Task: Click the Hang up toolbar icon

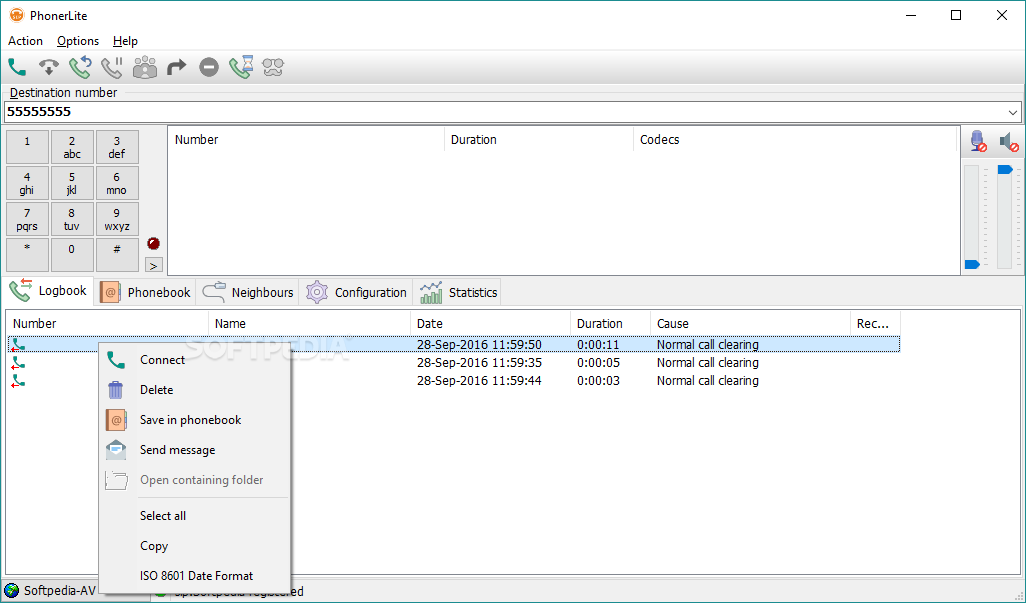Action: pyautogui.click(x=48, y=67)
